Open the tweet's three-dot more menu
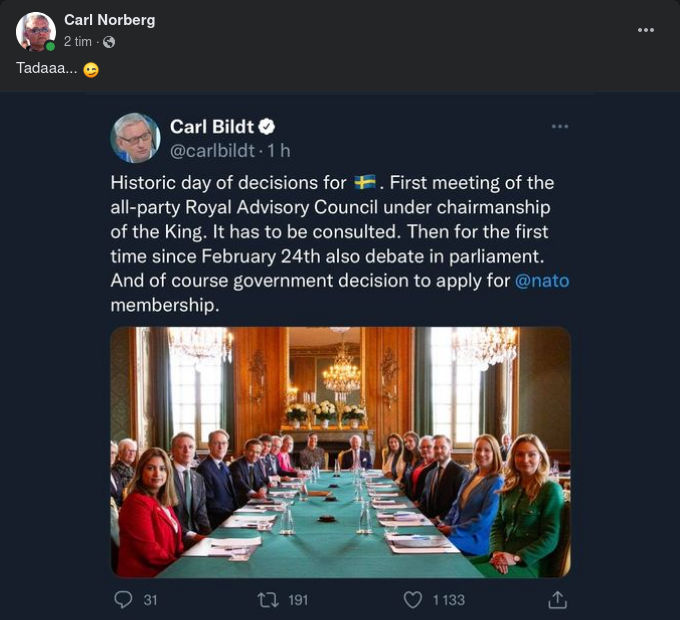 560,126
